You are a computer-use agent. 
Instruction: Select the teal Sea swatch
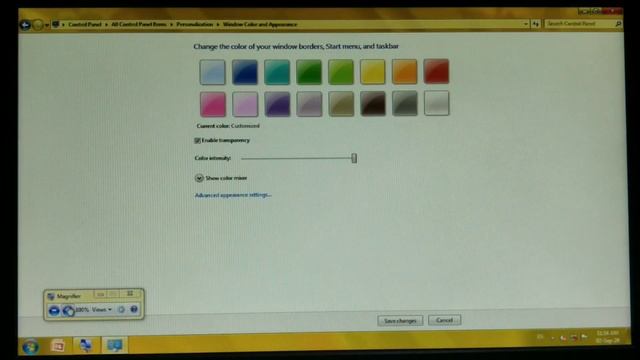(x=277, y=72)
